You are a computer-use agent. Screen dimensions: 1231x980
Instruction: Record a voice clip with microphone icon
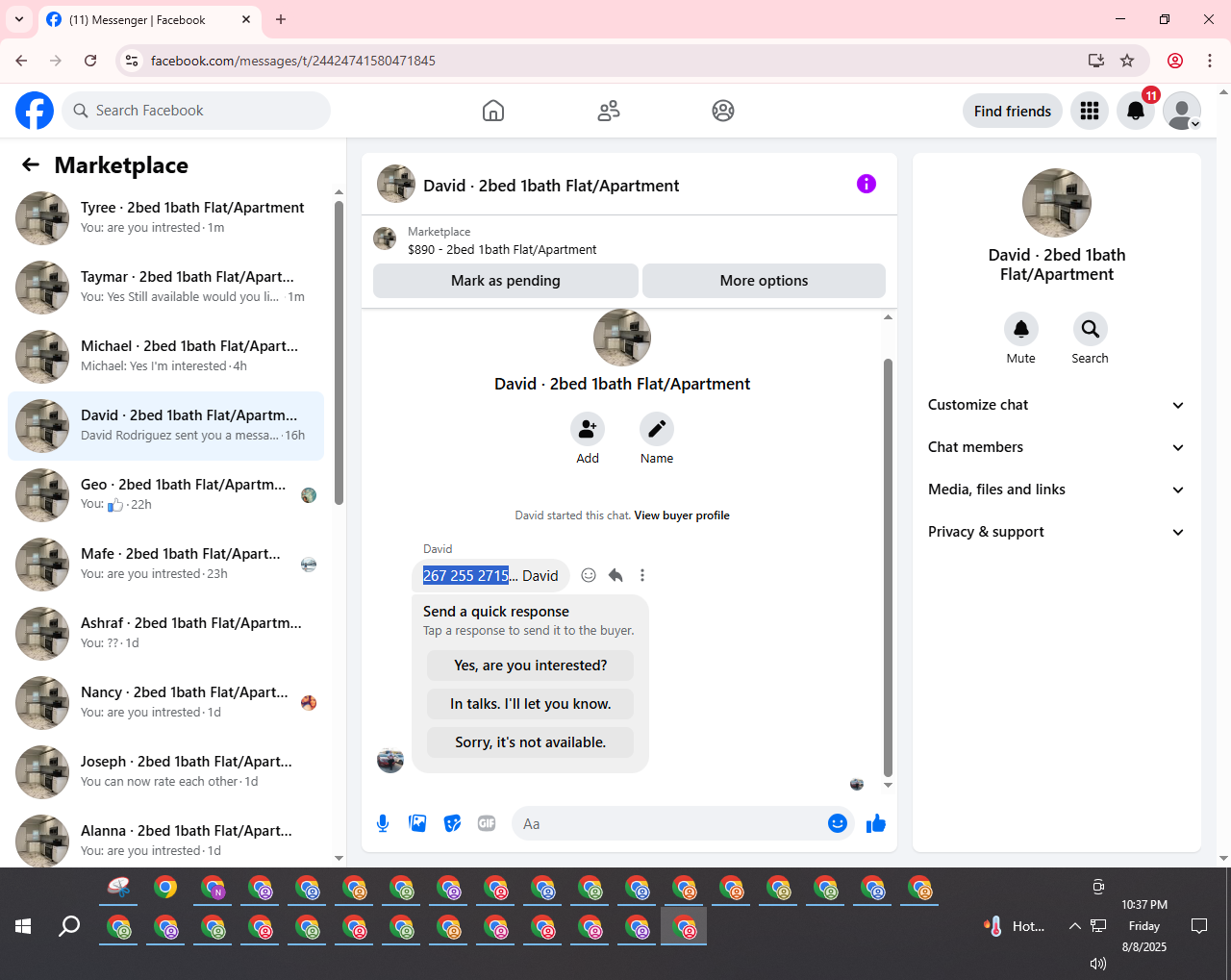click(383, 823)
